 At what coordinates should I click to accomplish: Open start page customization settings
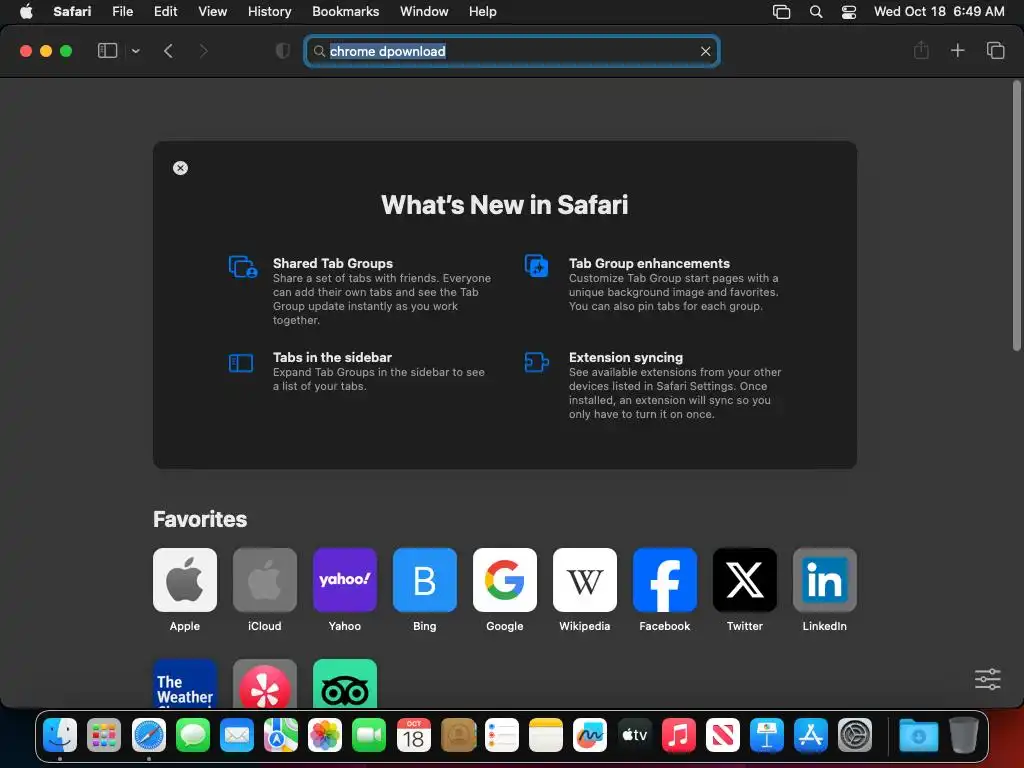point(987,679)
